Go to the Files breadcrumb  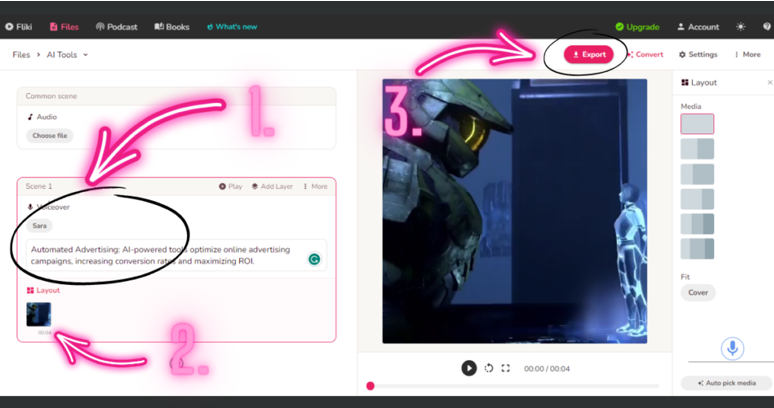point(21,55)
